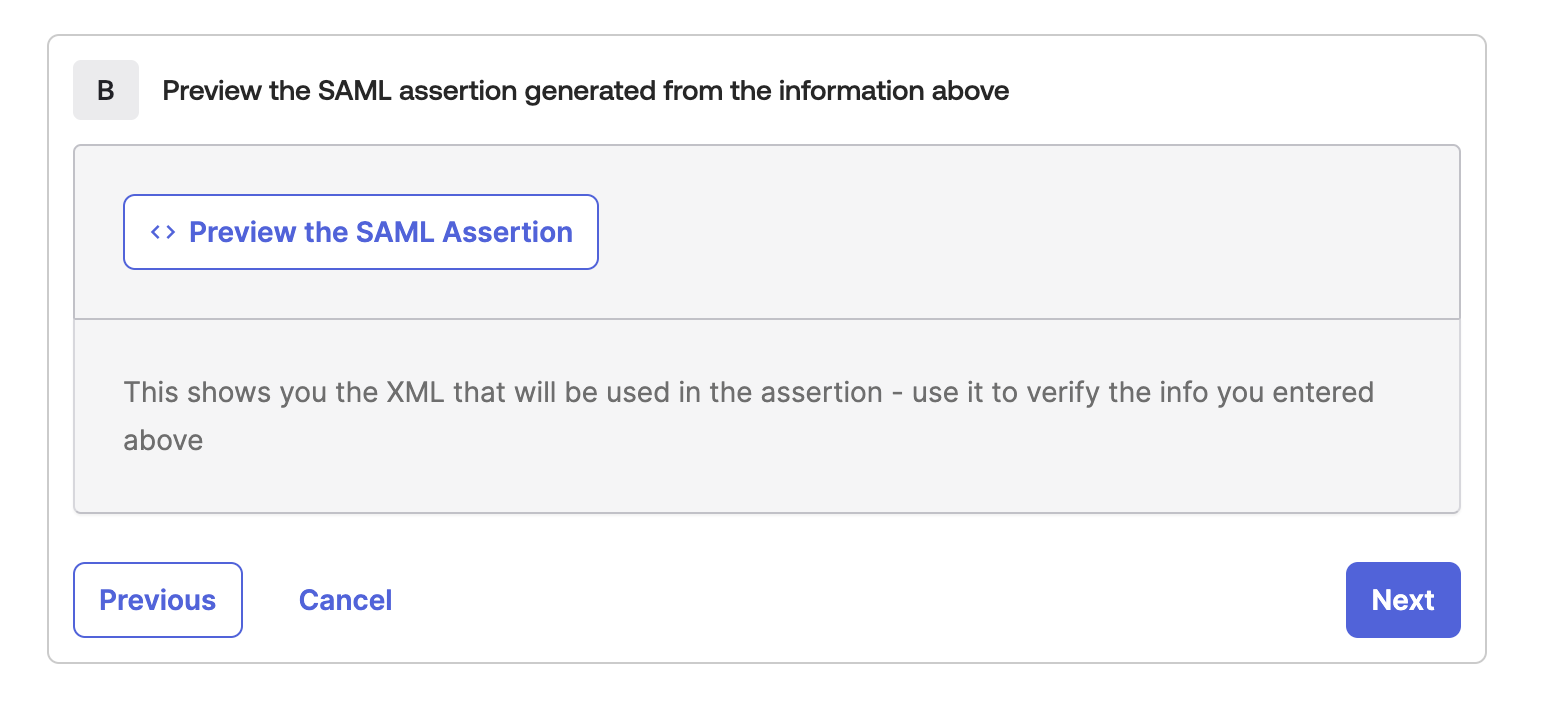Click the word 'above' in the helper text
The width and height of the screenshot is (1542, 706).
coord(163,440)
